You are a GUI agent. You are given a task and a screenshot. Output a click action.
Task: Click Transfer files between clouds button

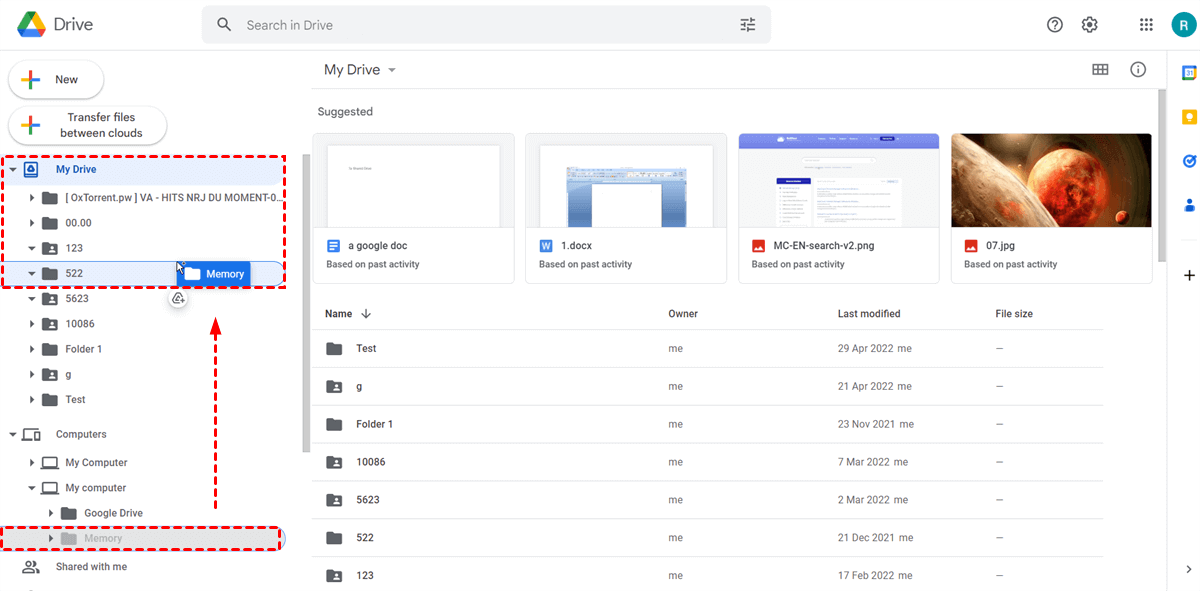click(87, 126)
